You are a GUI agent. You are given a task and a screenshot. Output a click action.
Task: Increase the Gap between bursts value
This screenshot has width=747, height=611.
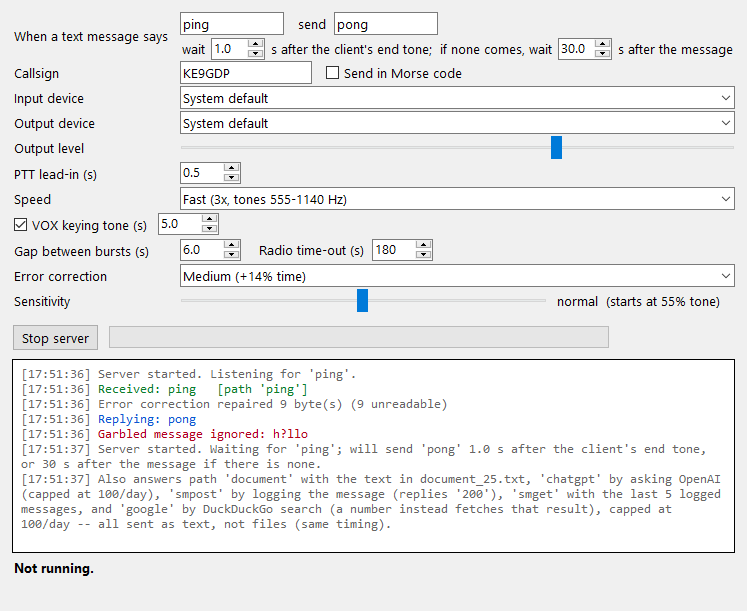[232, 245]
